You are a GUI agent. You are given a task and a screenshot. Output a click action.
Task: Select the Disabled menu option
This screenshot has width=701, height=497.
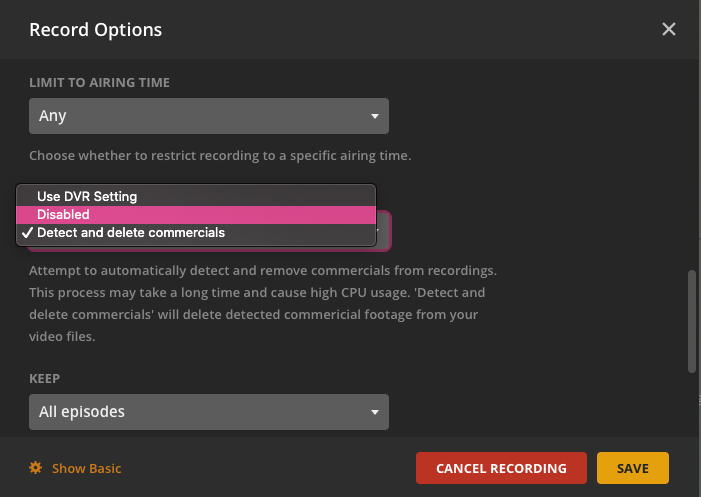pos(64,214)
